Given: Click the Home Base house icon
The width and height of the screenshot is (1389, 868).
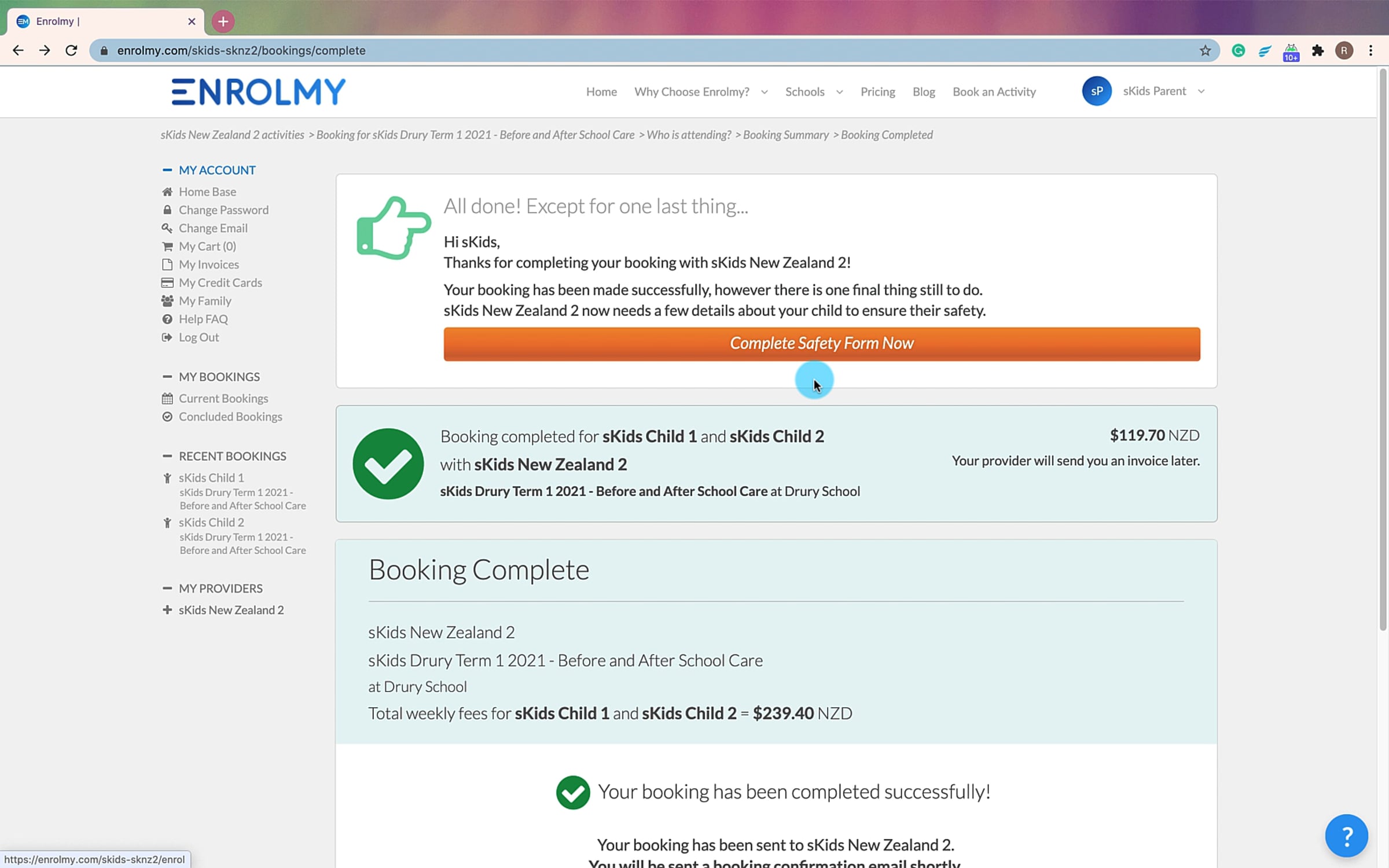Looking at the screenshot, I should [167, 192].
